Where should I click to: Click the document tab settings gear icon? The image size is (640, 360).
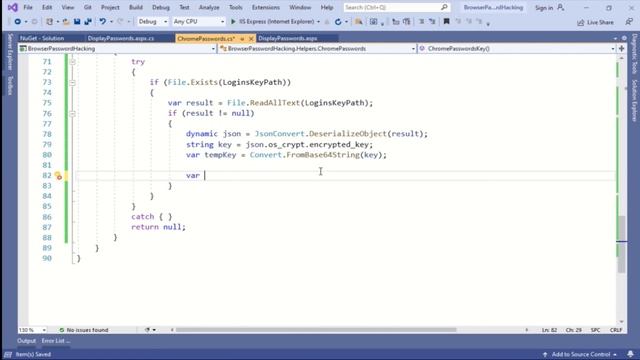pos(624,38)
